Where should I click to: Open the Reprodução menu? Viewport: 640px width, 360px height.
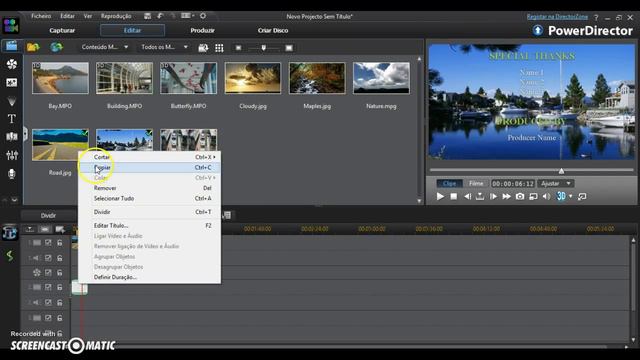[x=116, y=16]
